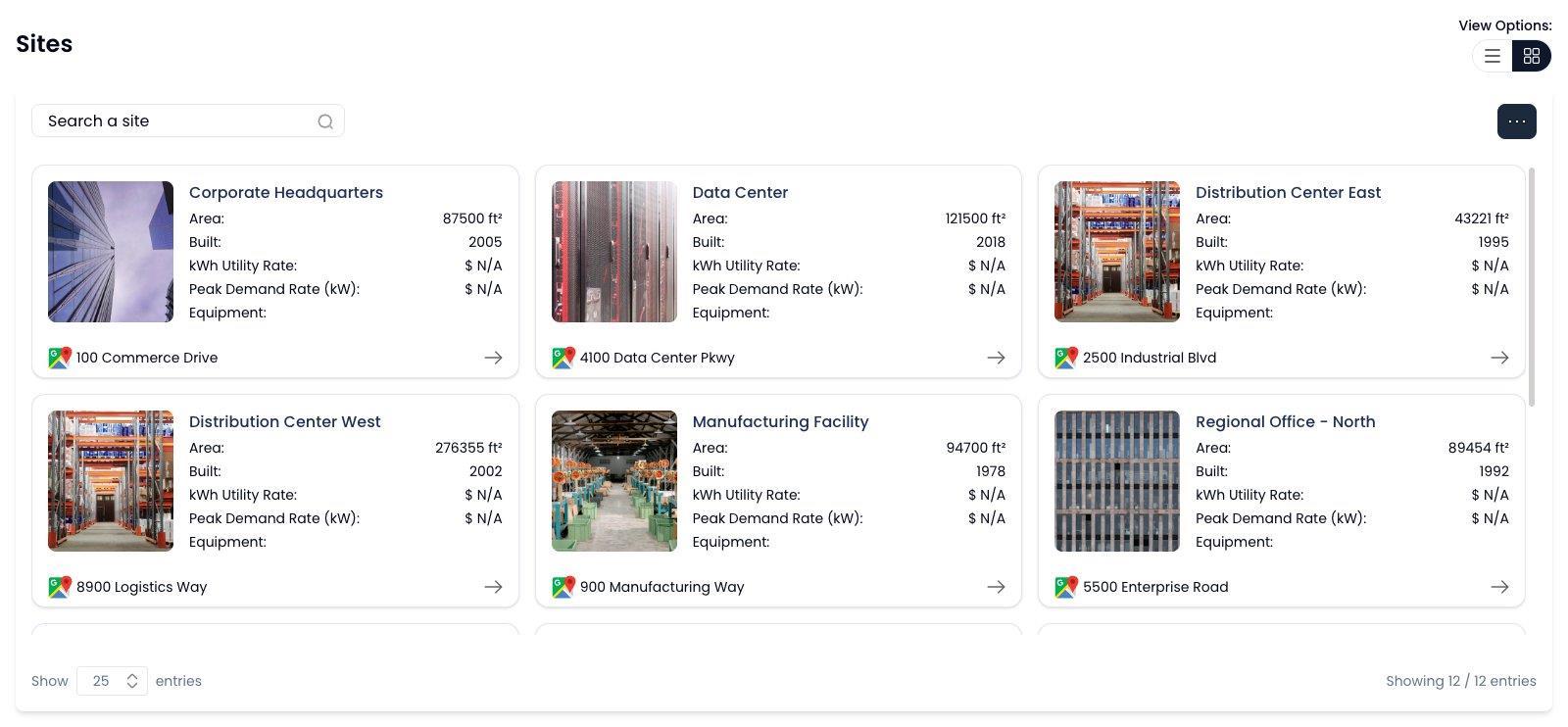Open Corporate Headquarters via its arrow
Viewport: 1568px width, 727px height.
point(493,358)
